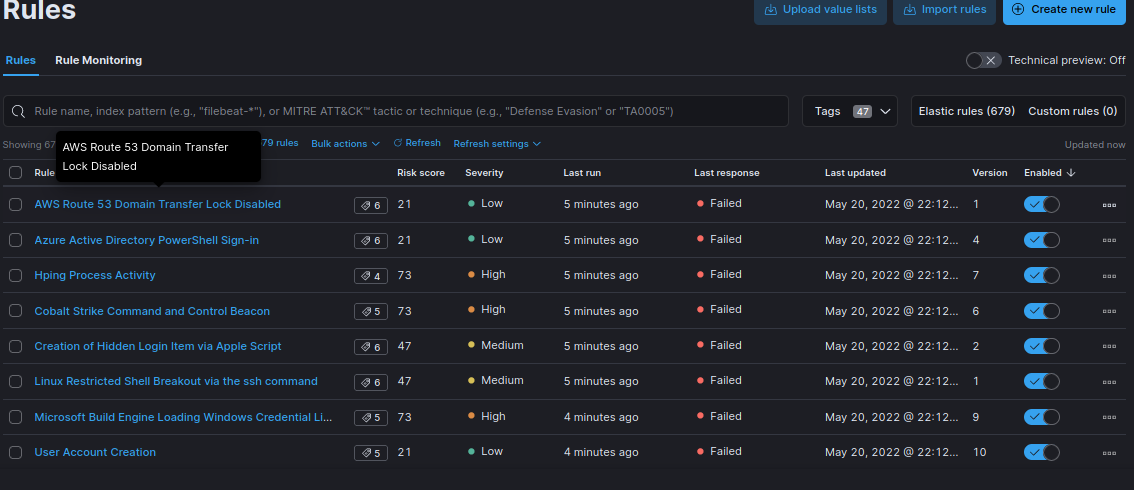This screenshot has height=490, width=1134.
Task: Expand the Bulk actions menu
Action: 345,144
